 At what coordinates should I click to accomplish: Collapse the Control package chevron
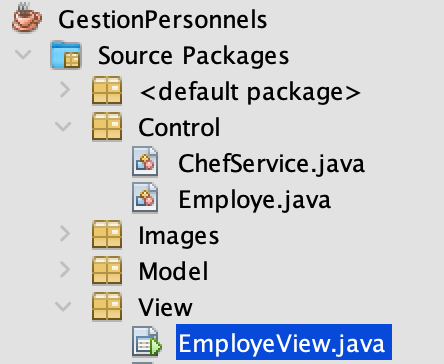tap(63, 126)
